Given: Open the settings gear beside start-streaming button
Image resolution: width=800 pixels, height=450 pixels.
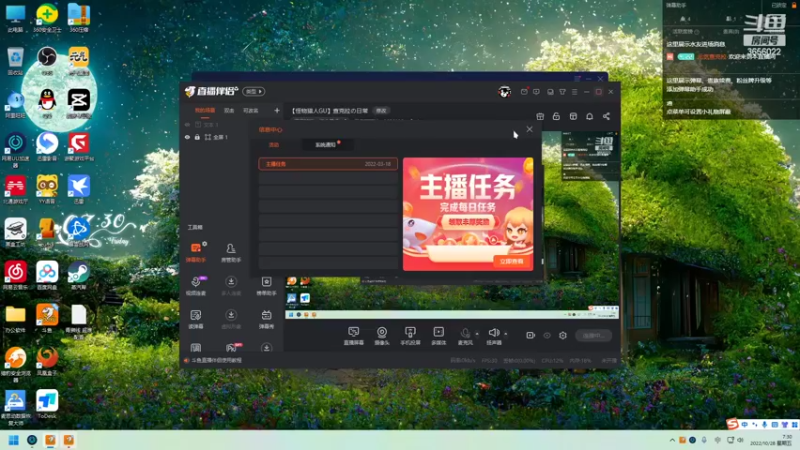Looking at the screenshot, I should [x=563, y=335].
